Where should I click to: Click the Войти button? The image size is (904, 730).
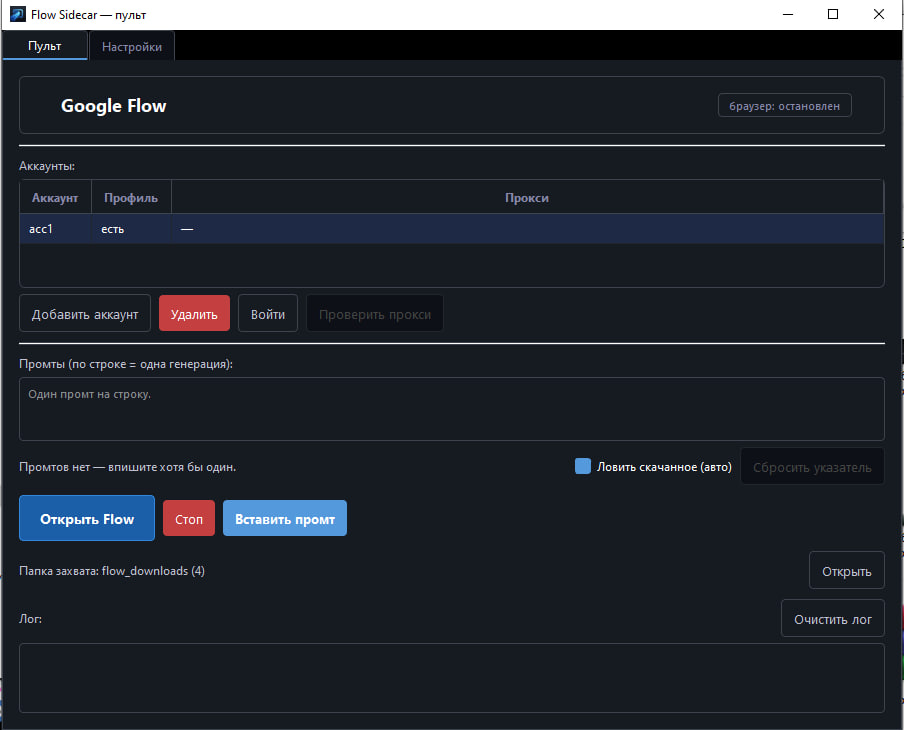click(x=268, y=314)
